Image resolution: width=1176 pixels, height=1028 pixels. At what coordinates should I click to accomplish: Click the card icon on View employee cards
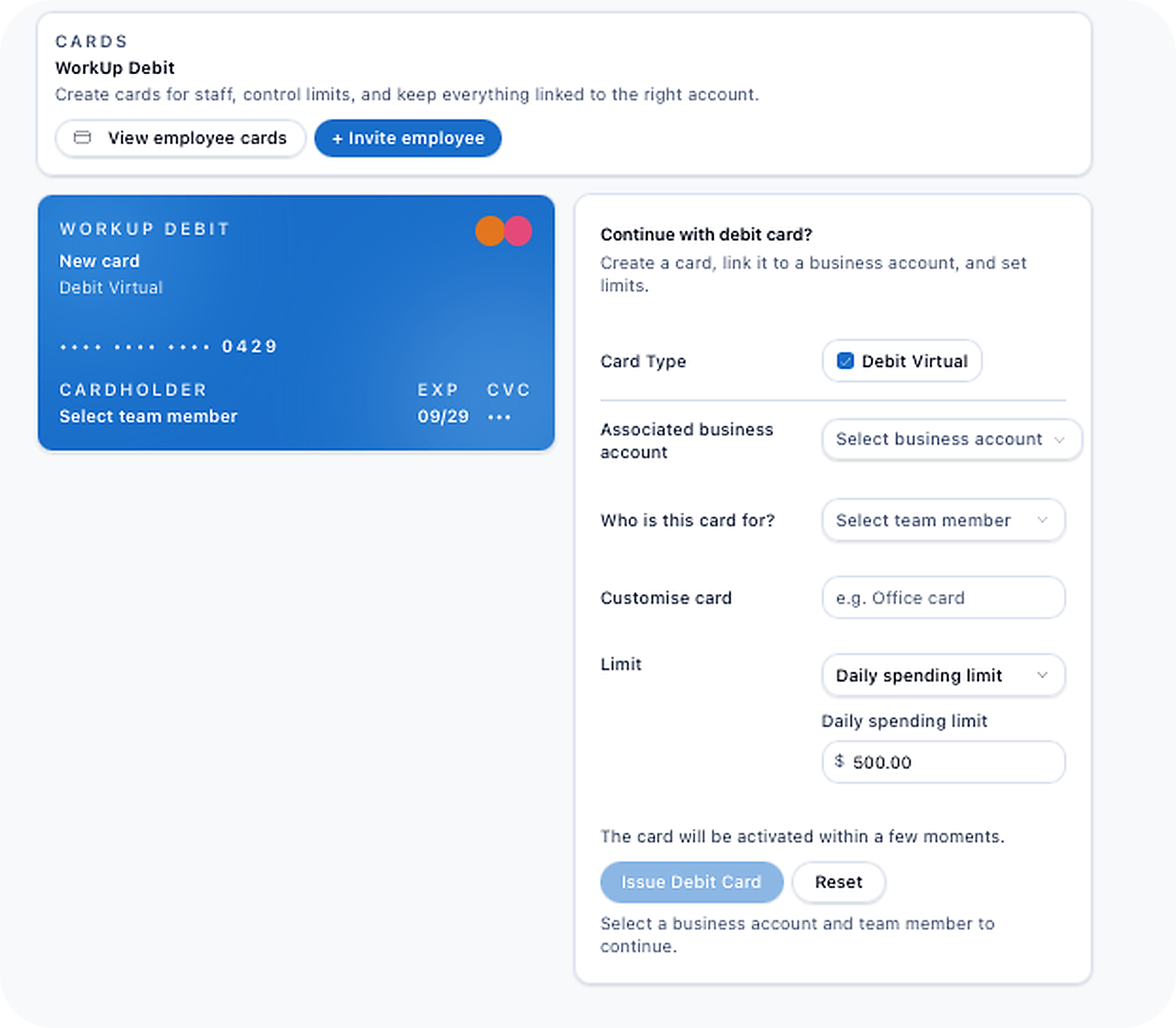coord(83,138)
